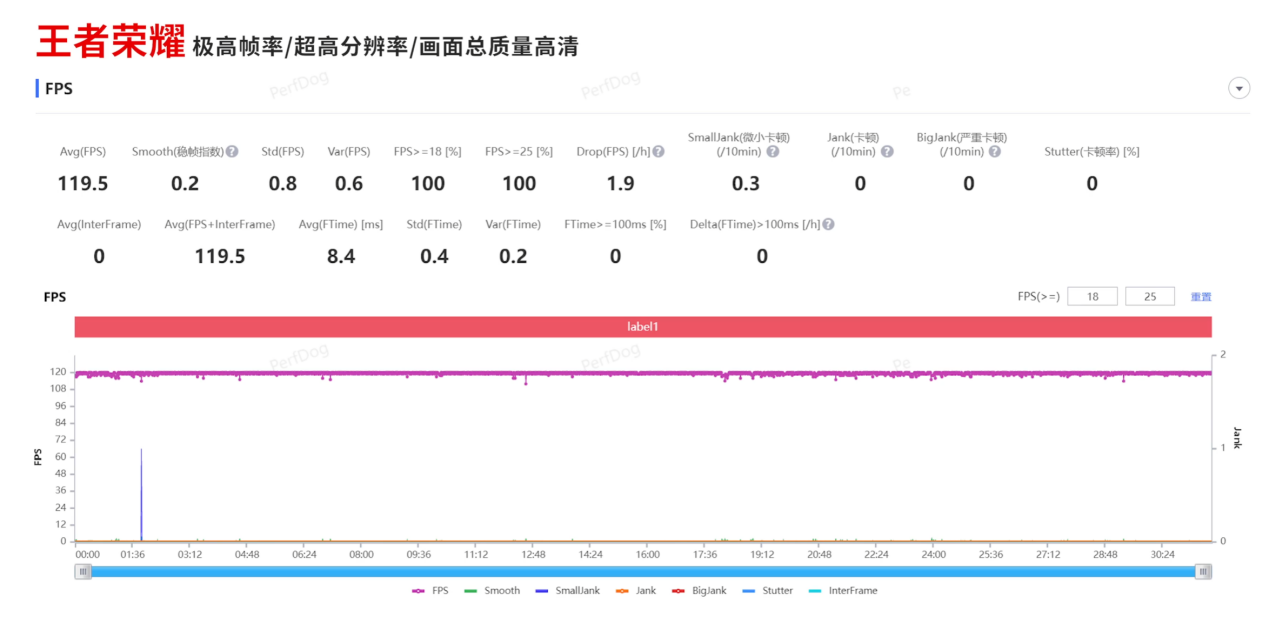Click right handle of time range slider
This screenshot has height=617, width=1269.
coord(1204,572)
